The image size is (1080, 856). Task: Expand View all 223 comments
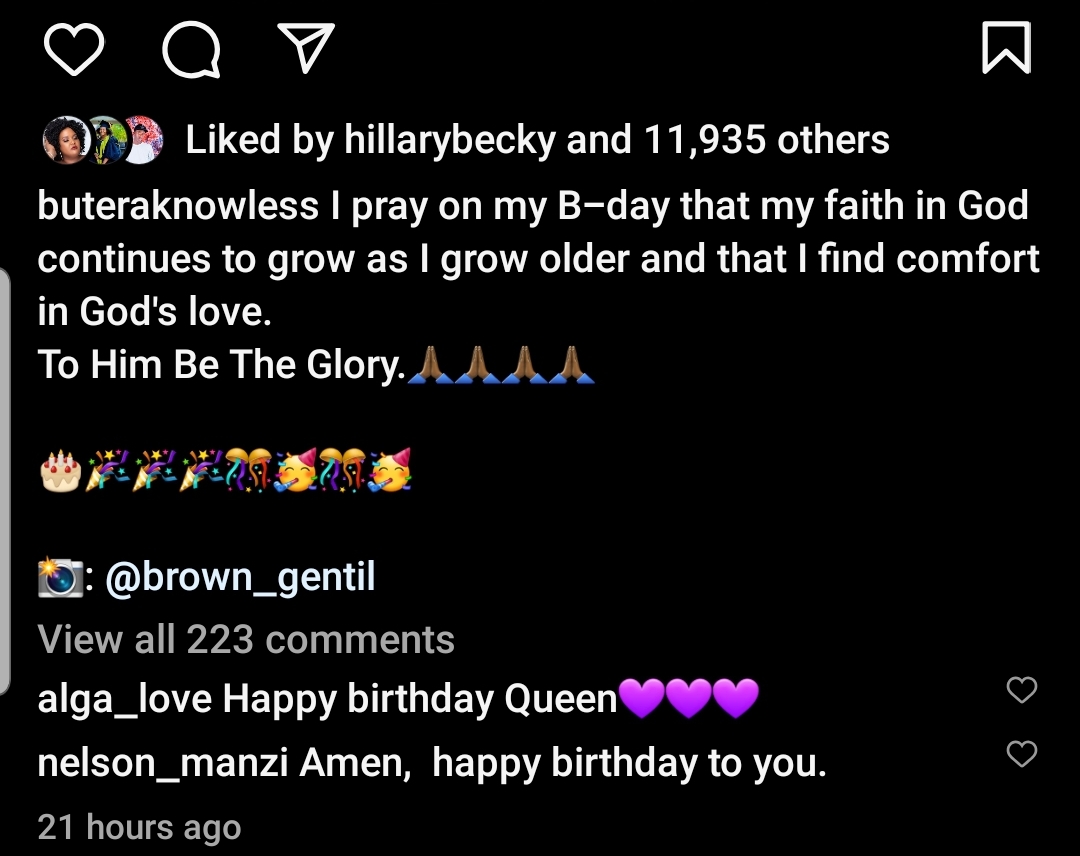(x=246, y=640)
